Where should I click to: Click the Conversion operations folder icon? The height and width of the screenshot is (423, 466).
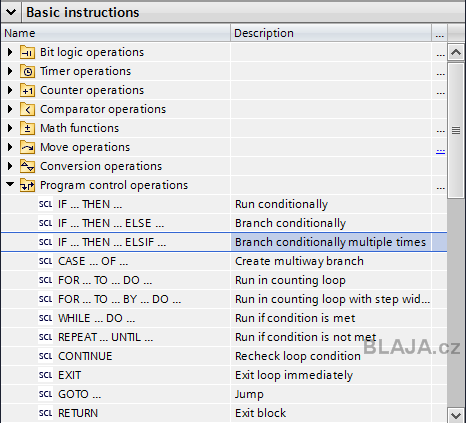(27, 166)
